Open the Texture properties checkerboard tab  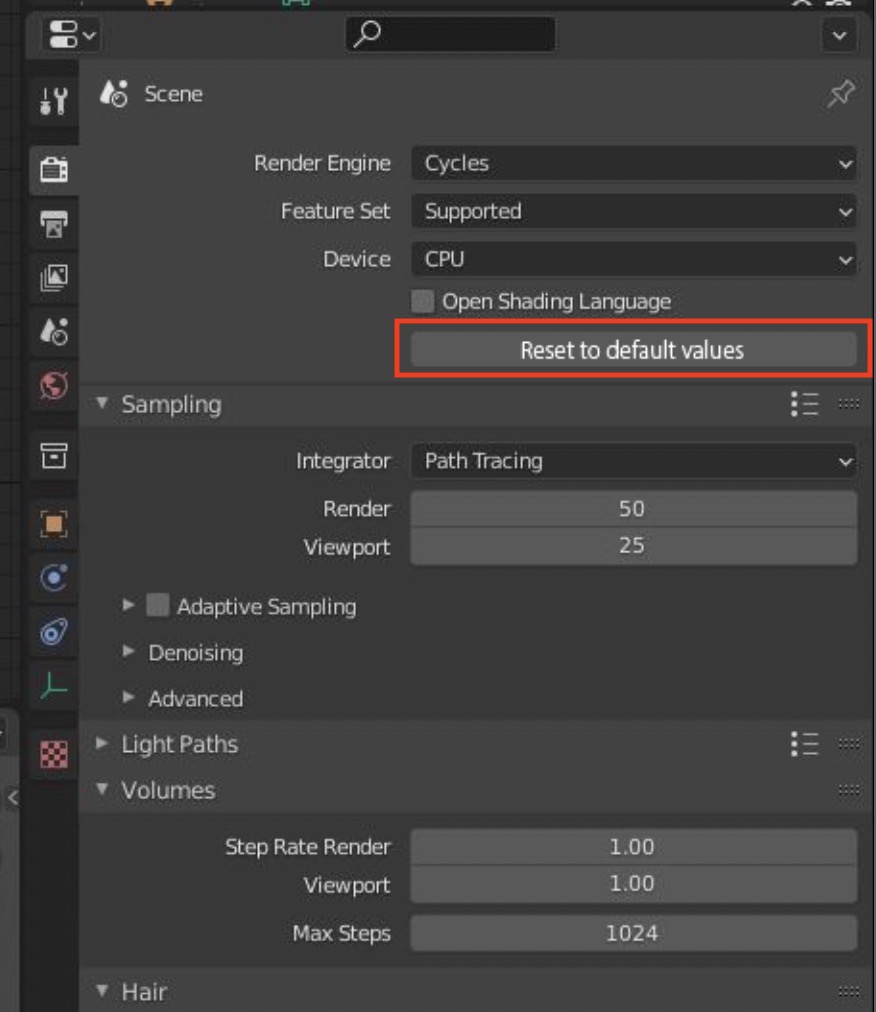pyautogui.click(x=54, y=754)
